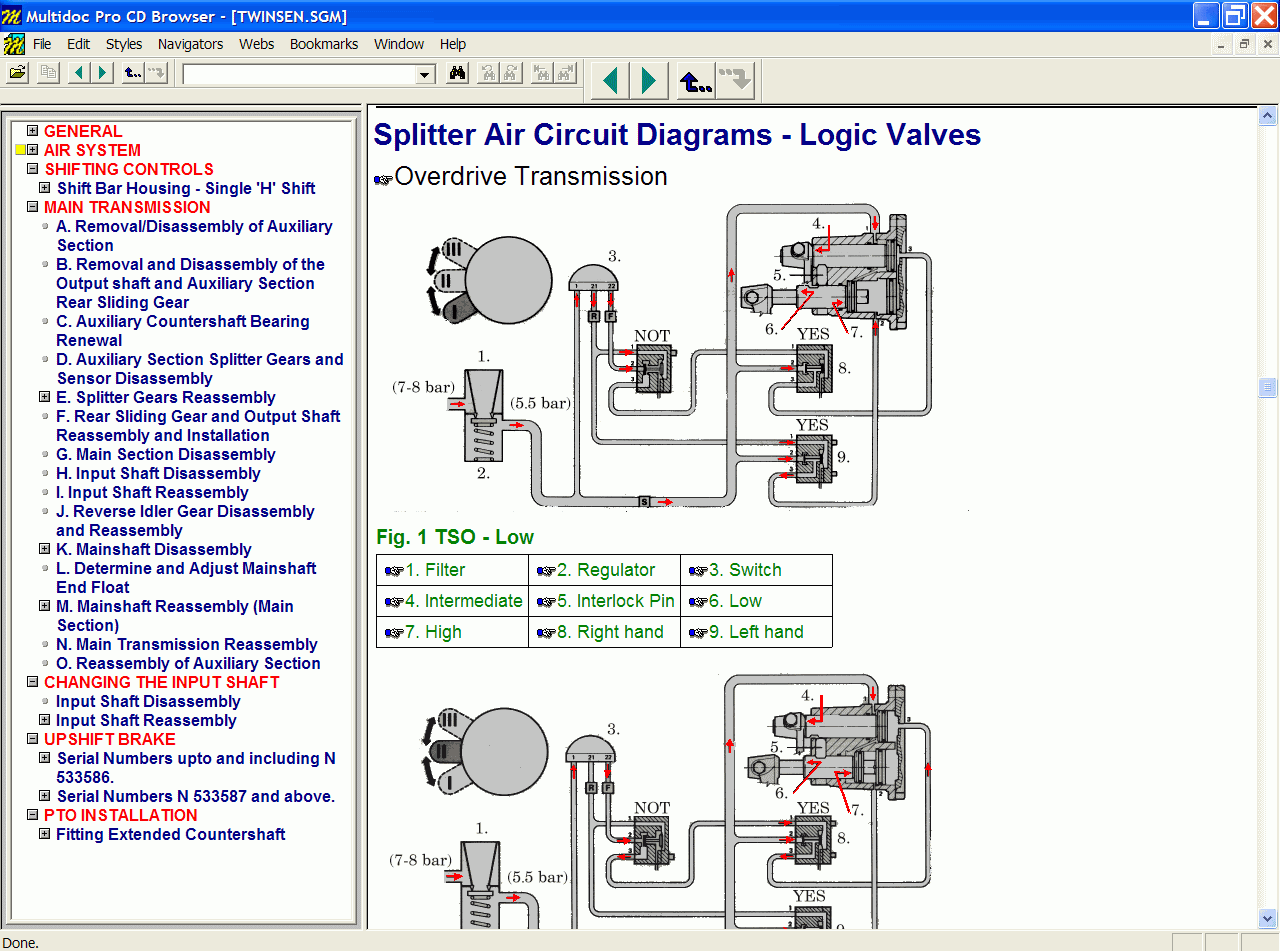Open 'N. Main Transmission Reassembly' topic
The height and width of the screenshot is (951, 1280).
[x=186, y=644]
